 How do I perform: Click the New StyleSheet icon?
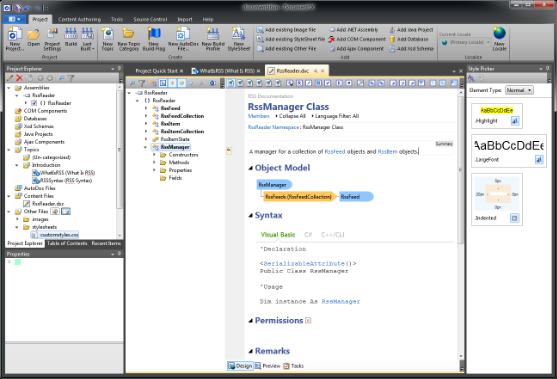click(239, 39)
